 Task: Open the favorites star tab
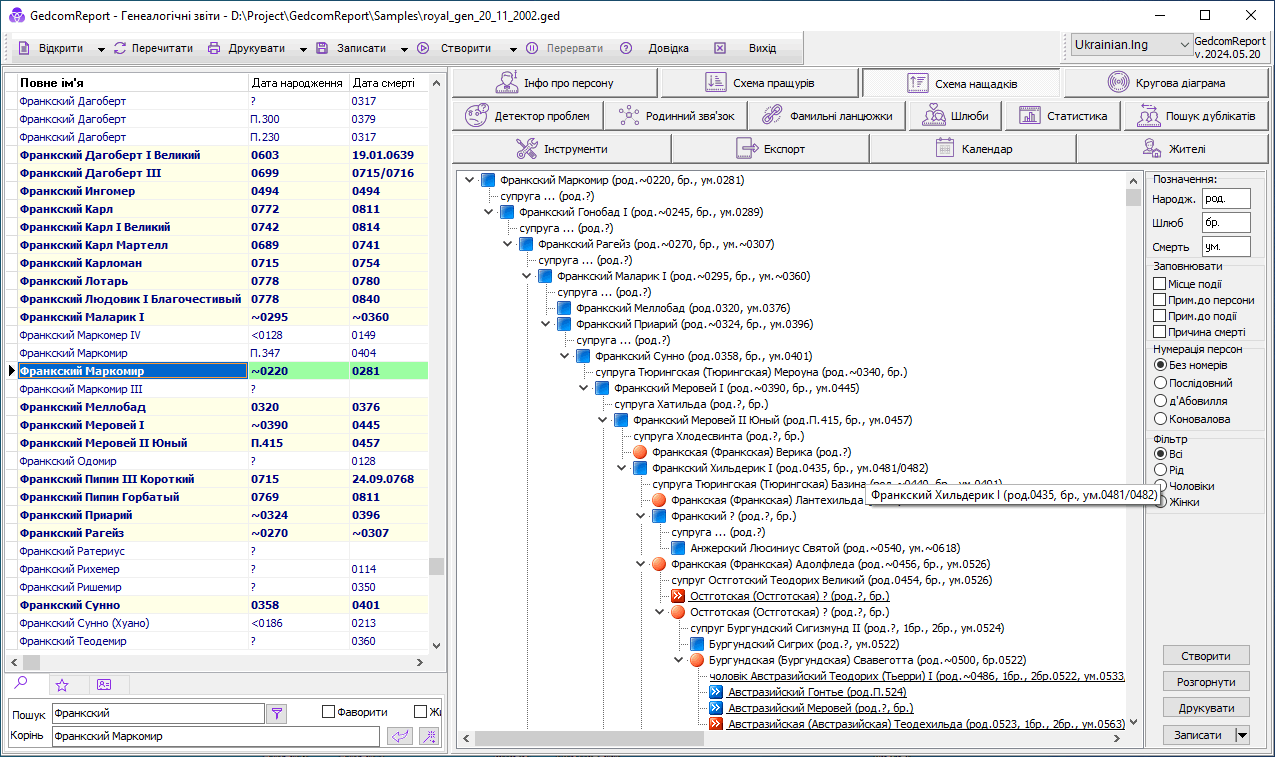pos(62,685)
